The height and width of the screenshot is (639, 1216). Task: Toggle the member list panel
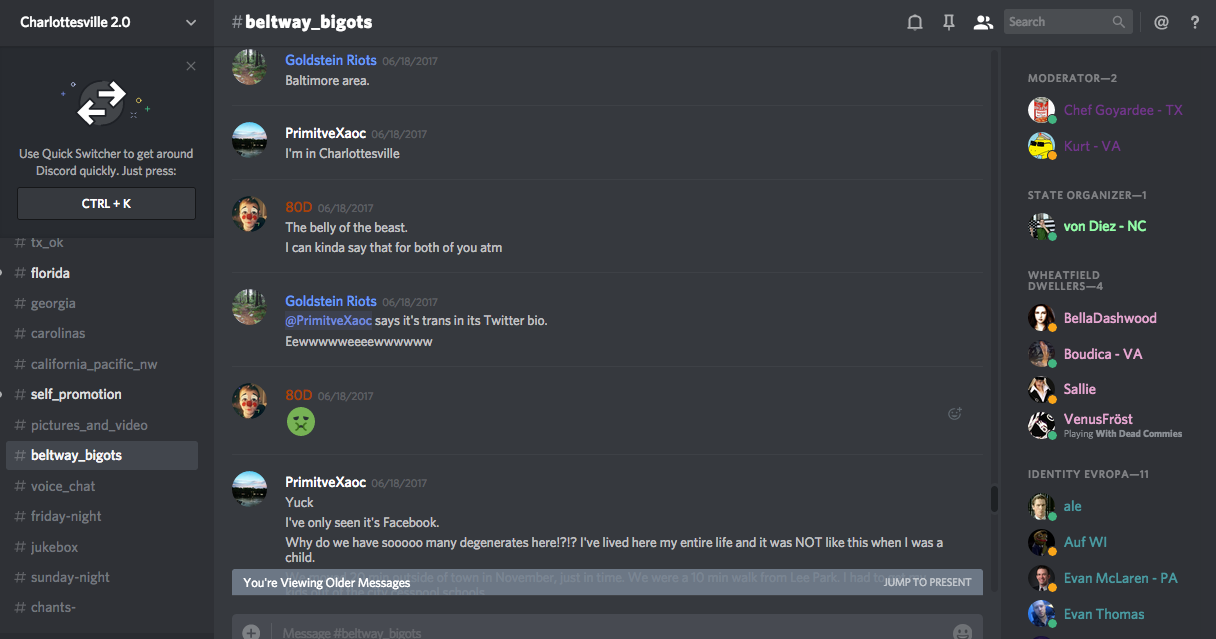(983, 22)
